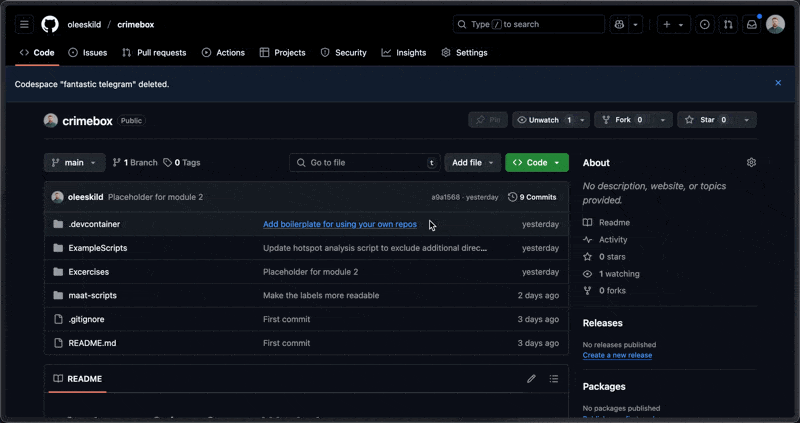Open the 9 Commits history link
The image size is (800, 423).
pos(532,197)
